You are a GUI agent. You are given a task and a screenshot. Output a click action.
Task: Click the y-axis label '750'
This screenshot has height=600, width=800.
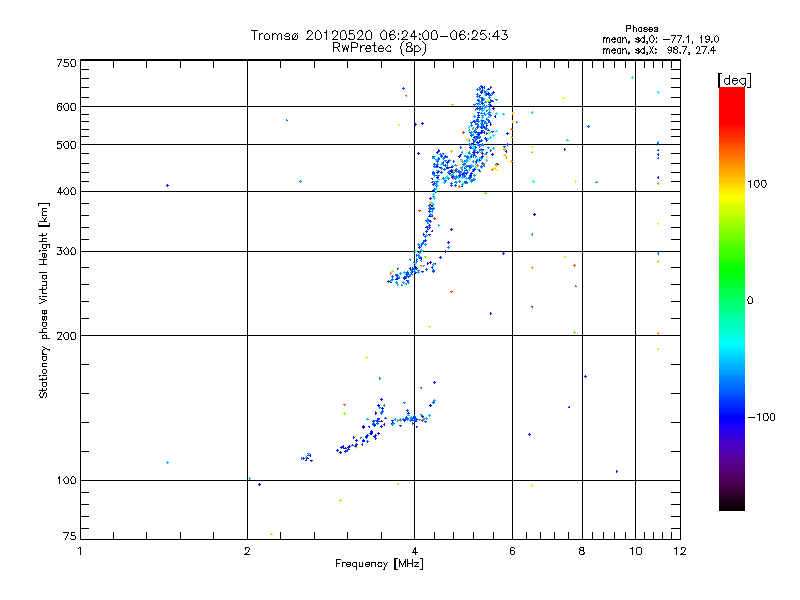click(x=66, y=63)
